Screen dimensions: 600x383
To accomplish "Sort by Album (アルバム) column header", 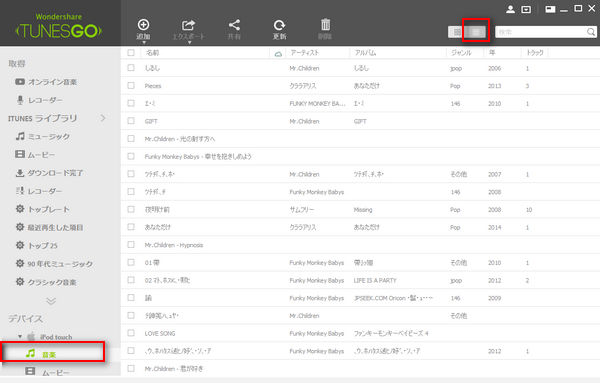I will pos(365,53).
